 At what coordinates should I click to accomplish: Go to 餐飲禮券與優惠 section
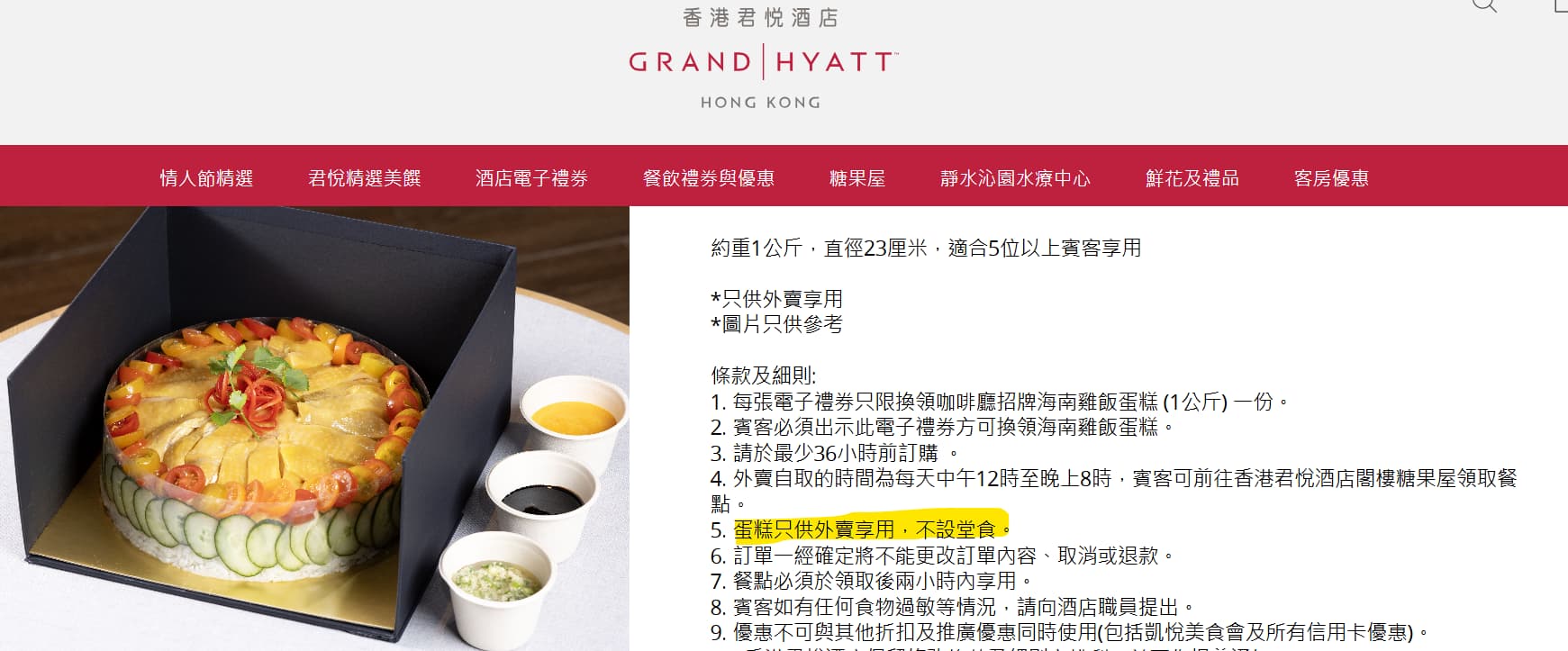tap(709, 178)
